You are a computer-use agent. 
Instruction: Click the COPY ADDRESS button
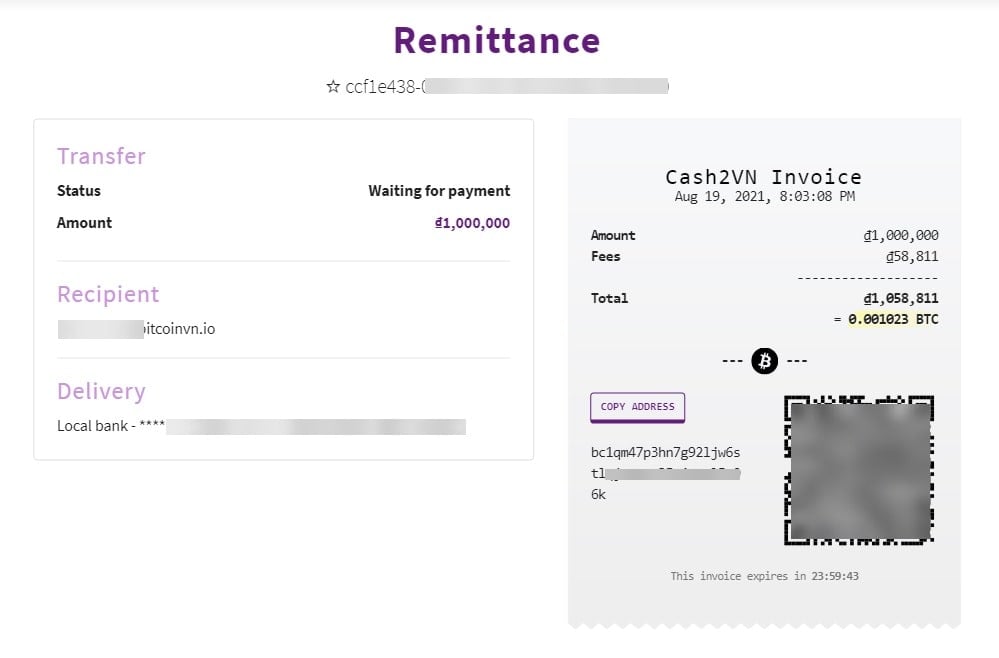click(637, 407)
